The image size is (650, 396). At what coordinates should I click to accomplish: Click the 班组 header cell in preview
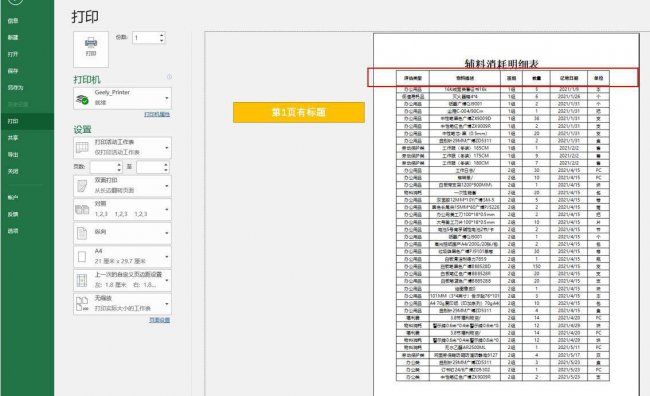pos(512,78)
